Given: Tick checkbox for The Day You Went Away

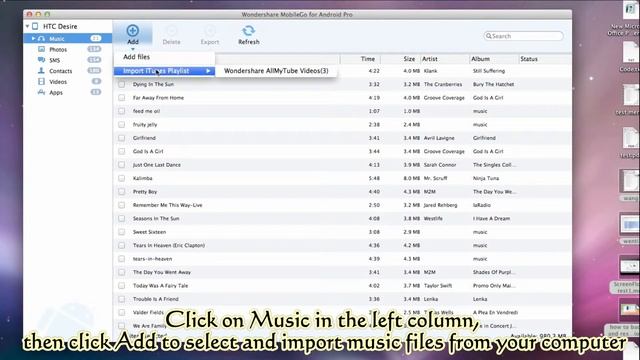Looking at the screenshot, I should (x=122, y=272).
